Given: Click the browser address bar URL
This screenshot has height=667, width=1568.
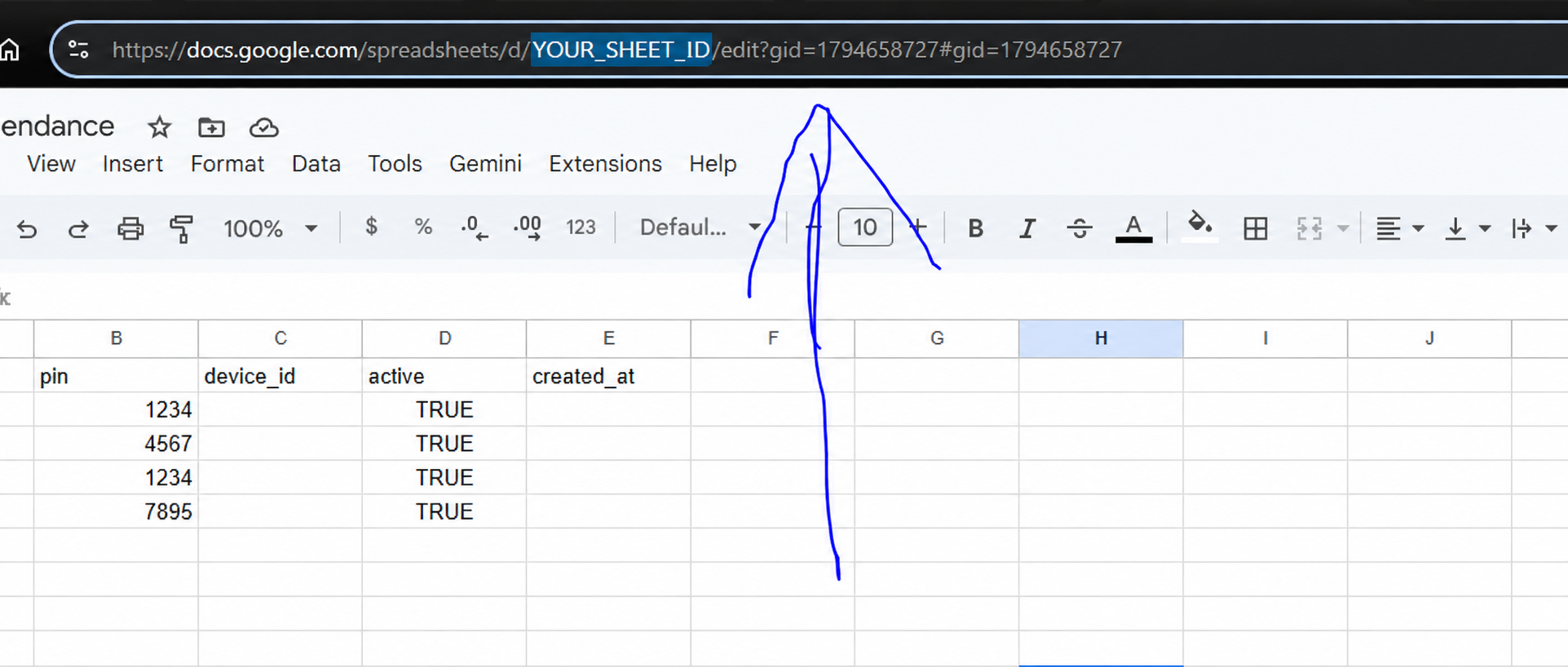Looking at the screenshot, I should point(616,50).
